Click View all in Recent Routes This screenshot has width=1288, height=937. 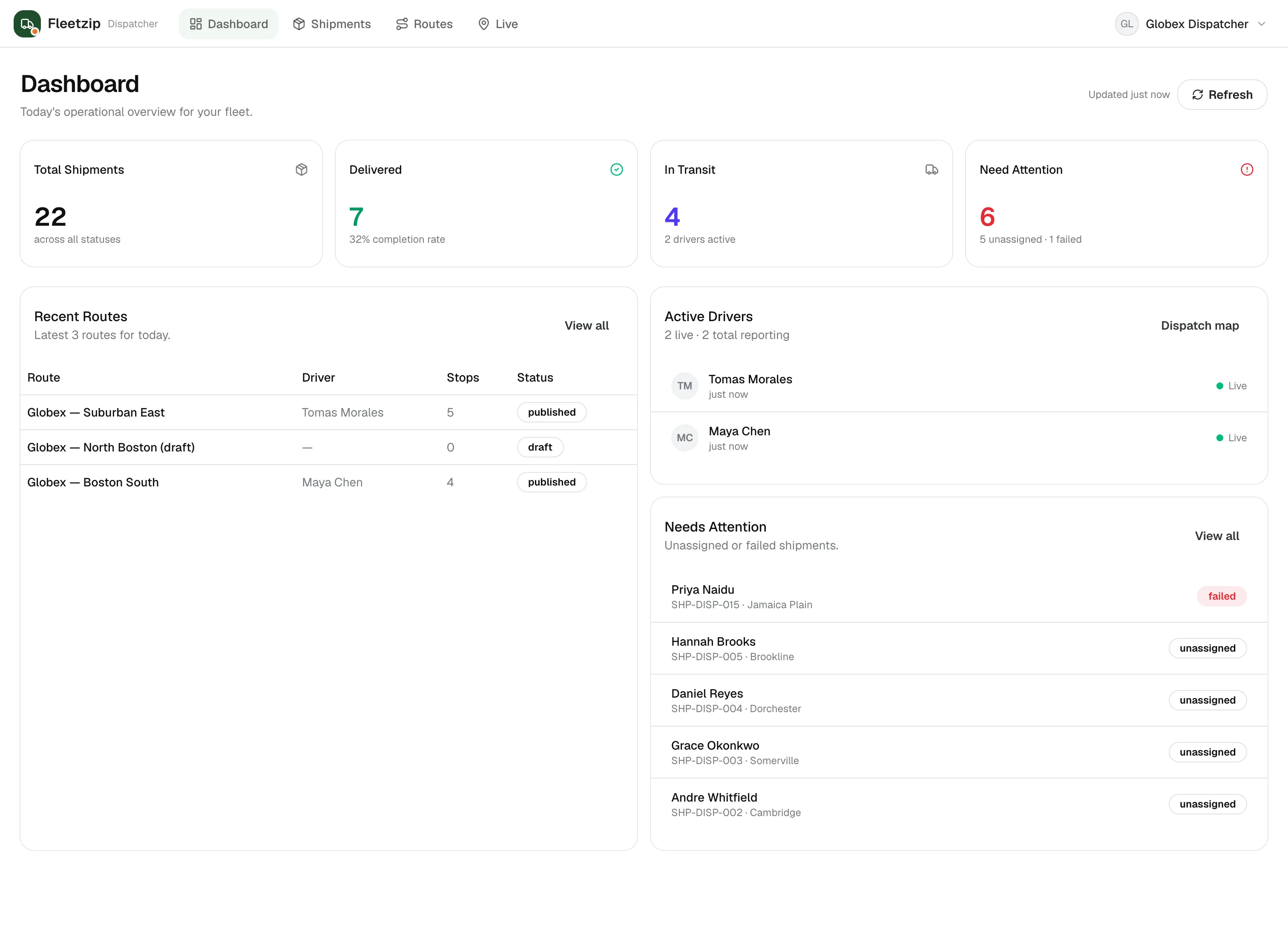click(x=586, y=326)
